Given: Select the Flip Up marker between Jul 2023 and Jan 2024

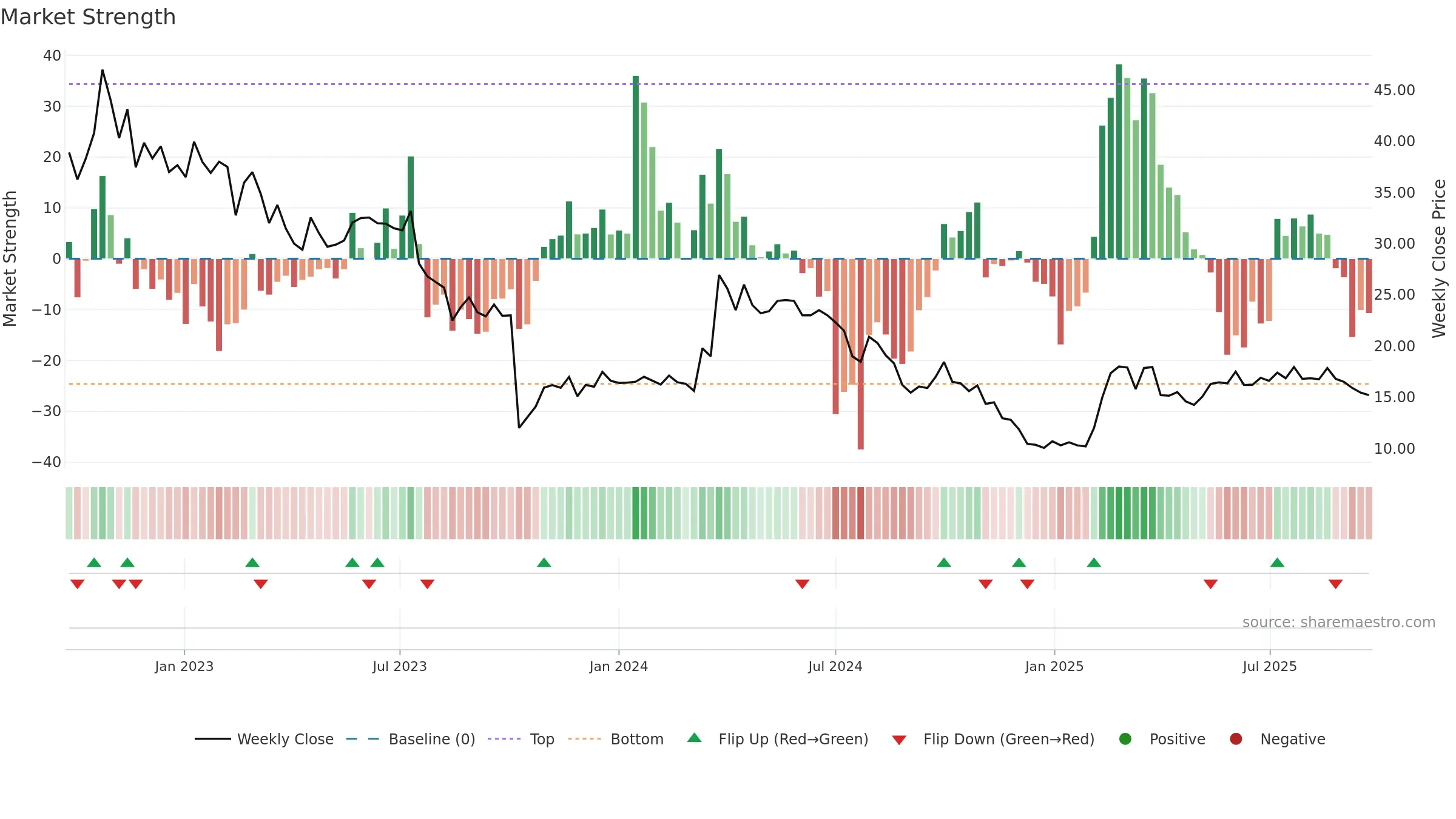Looking at the screenshot, I should tap(544, 562).
